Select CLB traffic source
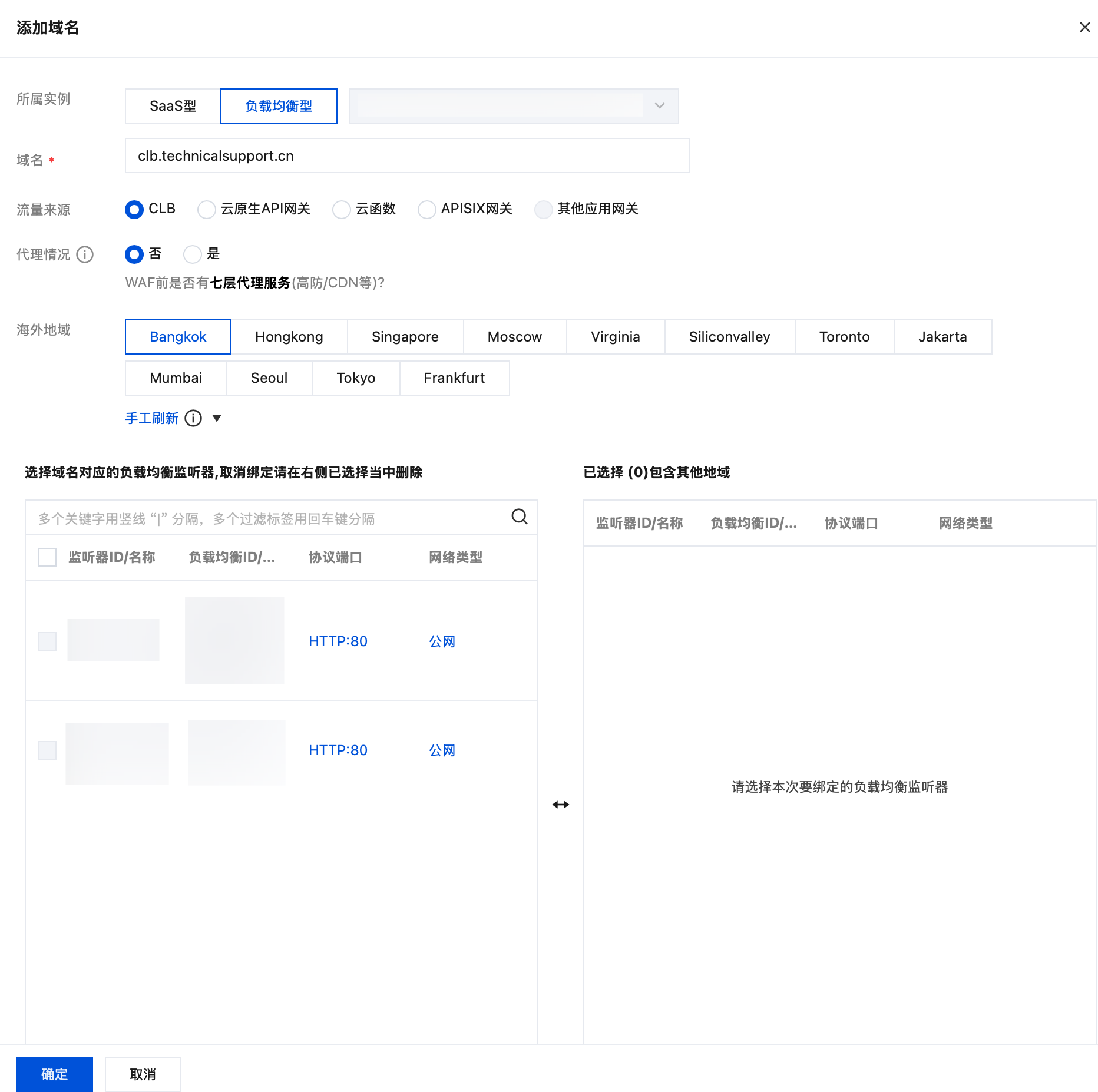This screenshot has width=1098, height=1092. pyautogui.click(x=134, y=209)
